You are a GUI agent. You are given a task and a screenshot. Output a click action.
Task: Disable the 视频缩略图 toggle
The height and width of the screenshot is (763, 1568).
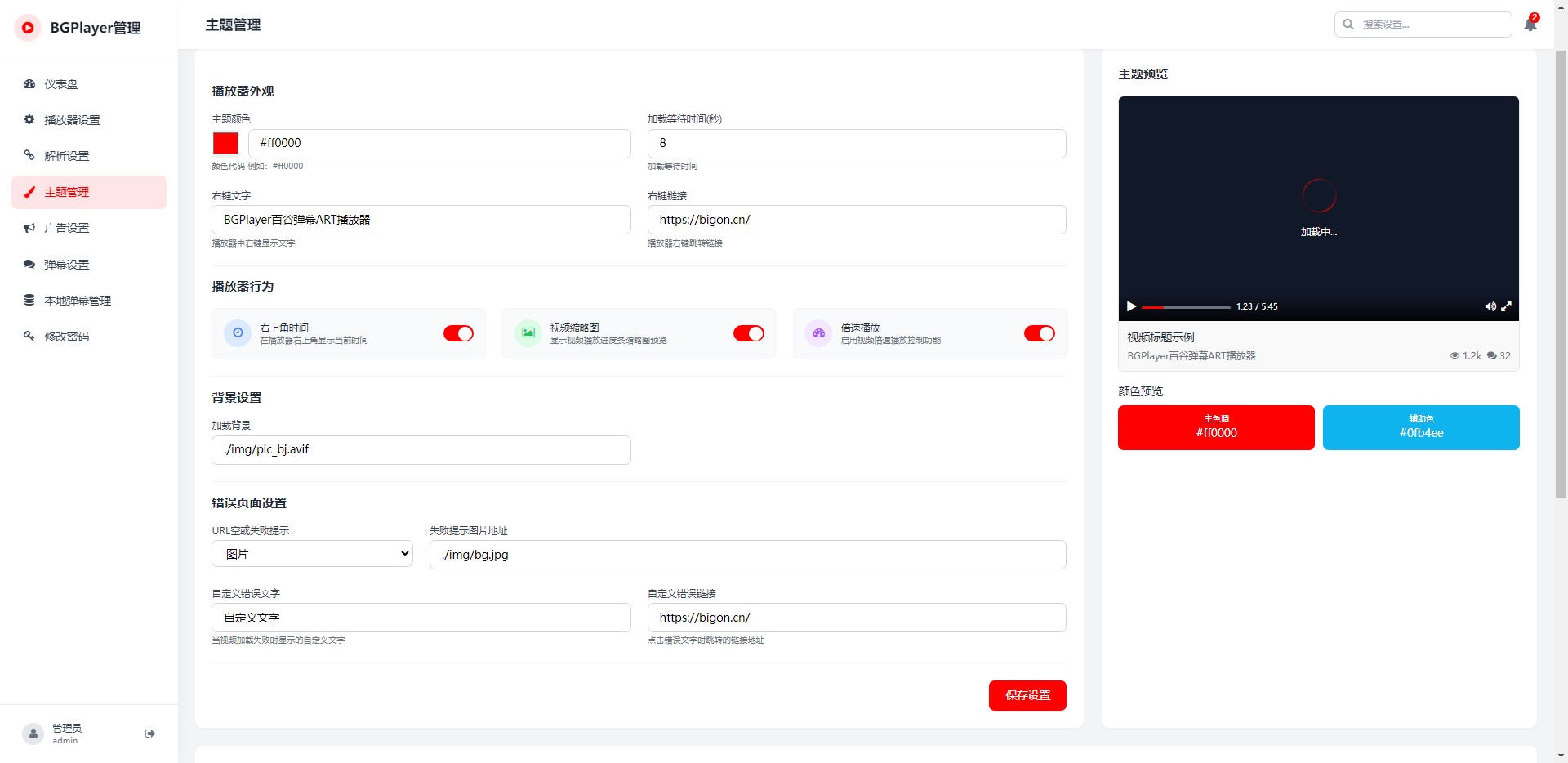[x=748, y=333]
